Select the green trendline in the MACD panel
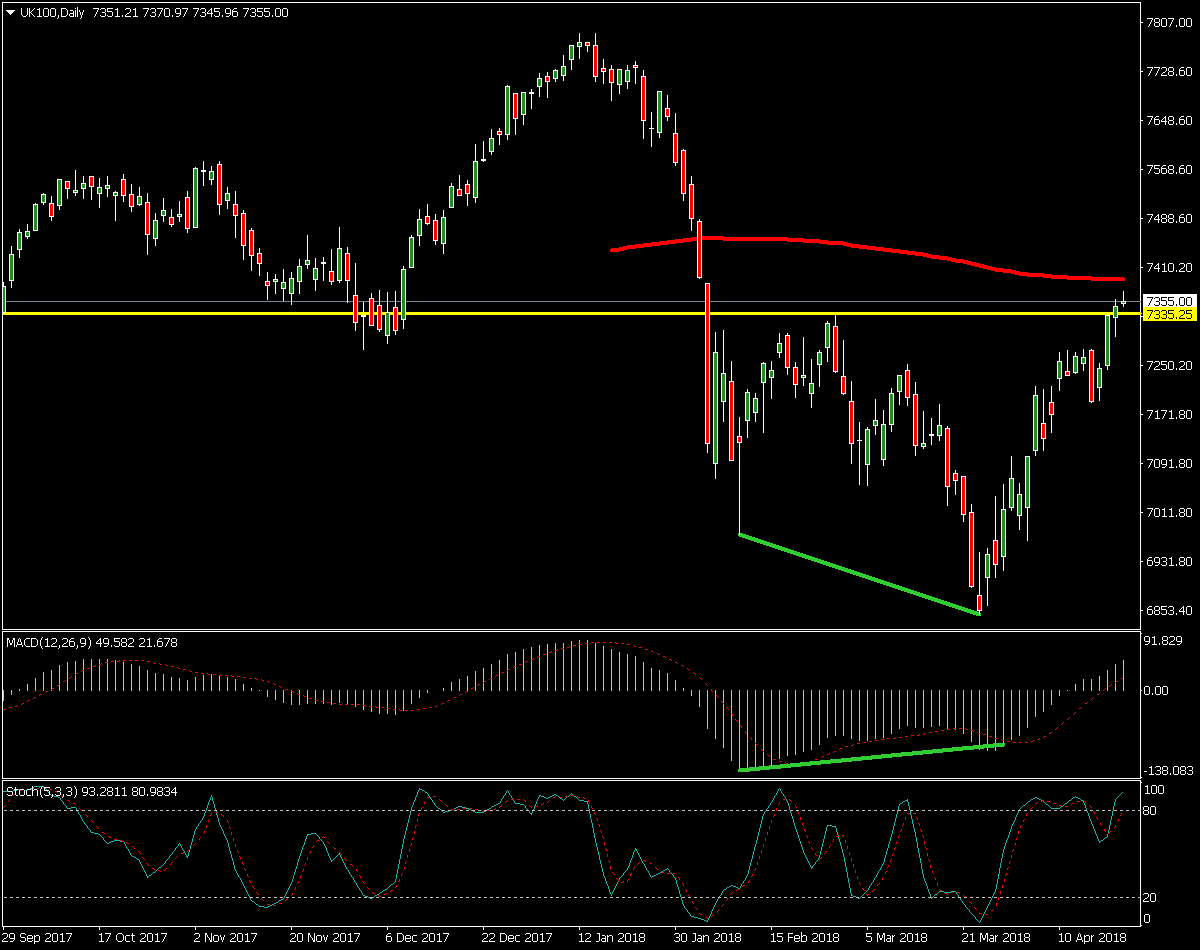Viewport: 1200px width, 950px height. 870,757
